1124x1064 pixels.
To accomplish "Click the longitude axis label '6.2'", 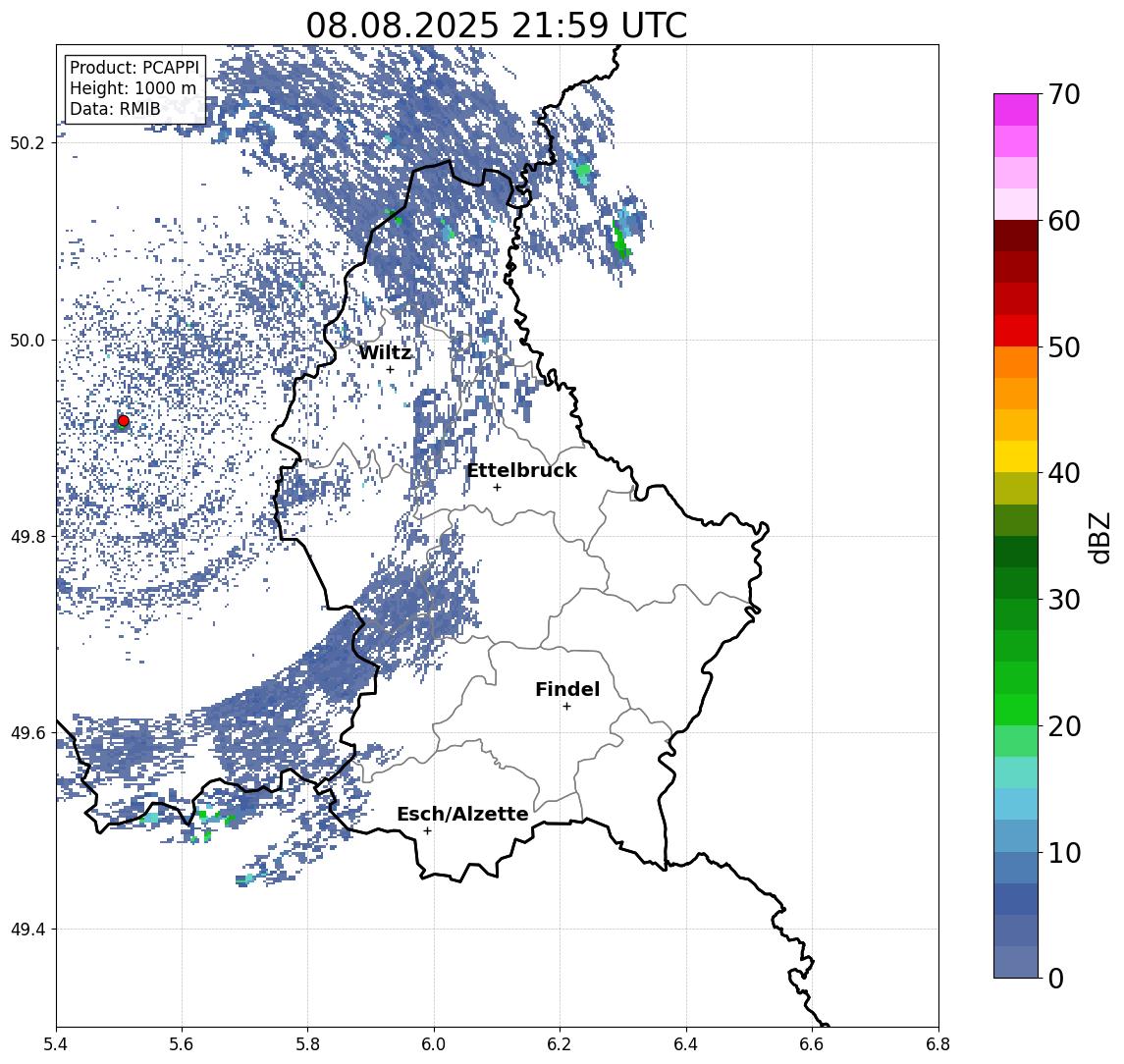I will (560, 1044).
